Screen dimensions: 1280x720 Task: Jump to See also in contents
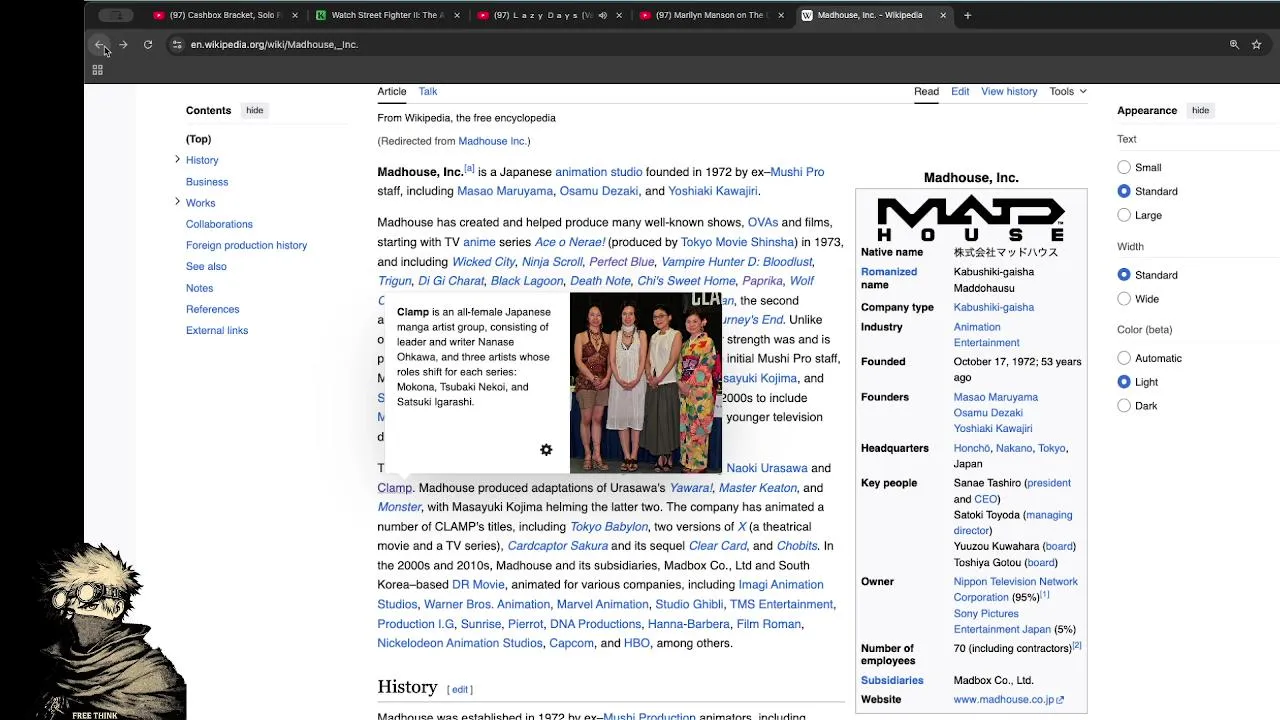point(206,266)
